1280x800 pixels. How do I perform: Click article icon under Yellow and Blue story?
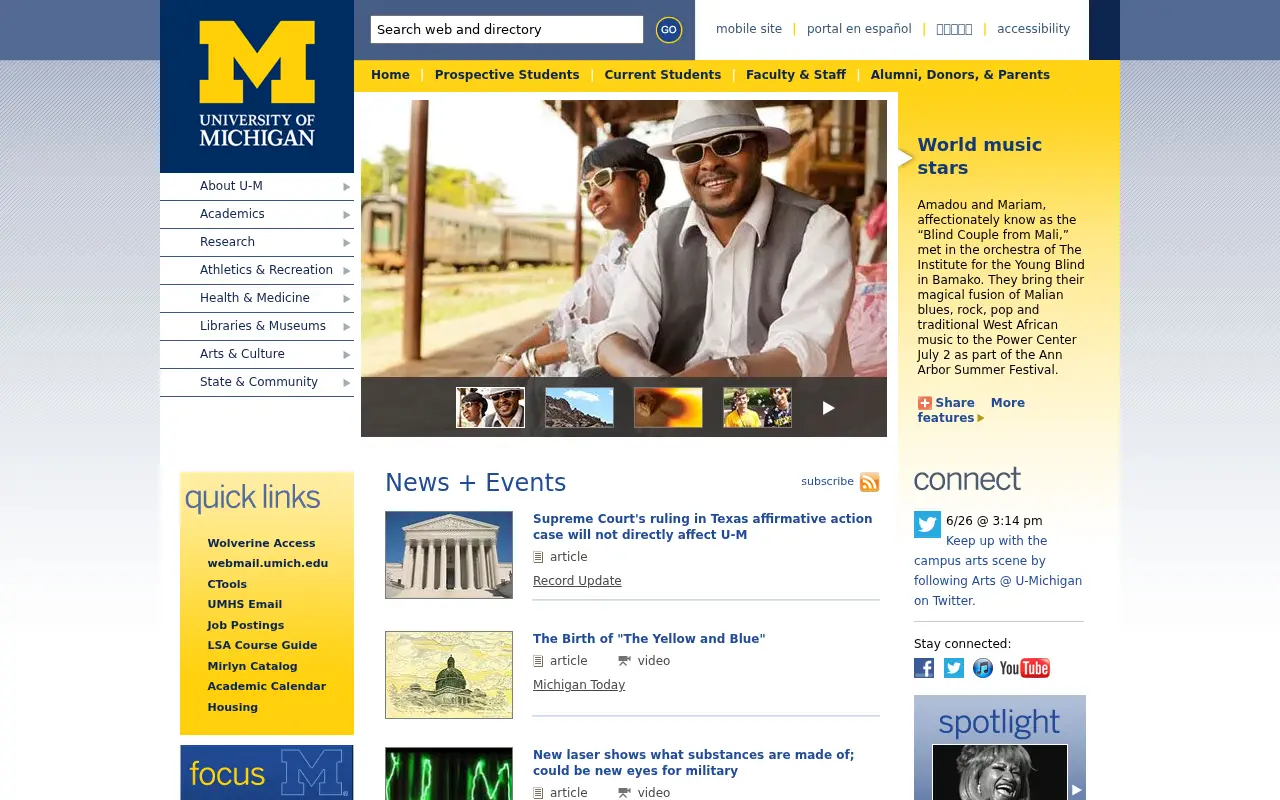pos(538,661)
